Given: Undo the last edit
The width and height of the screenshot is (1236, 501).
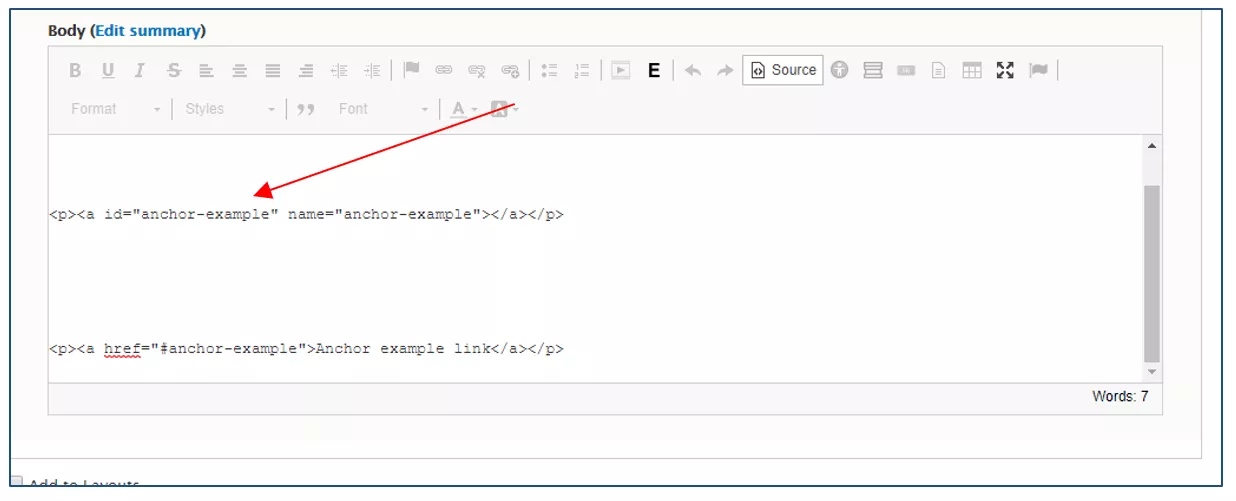Looking at the screenshot, I should pos(693,70).
